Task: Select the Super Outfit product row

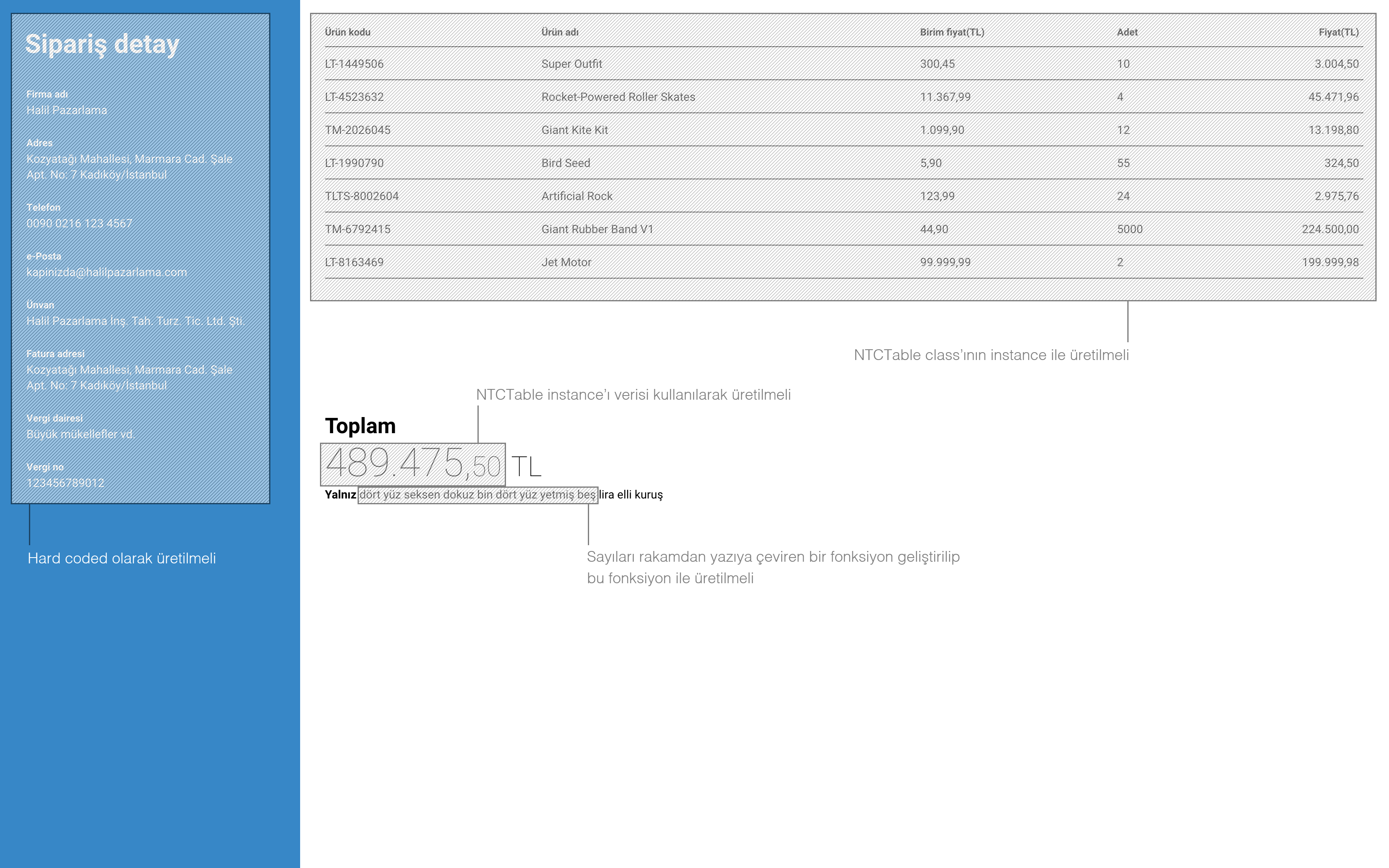Action: [x=572, y=64]
